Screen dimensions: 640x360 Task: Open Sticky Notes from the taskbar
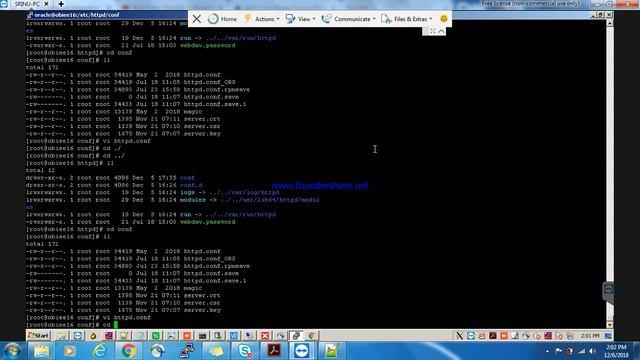216,351
